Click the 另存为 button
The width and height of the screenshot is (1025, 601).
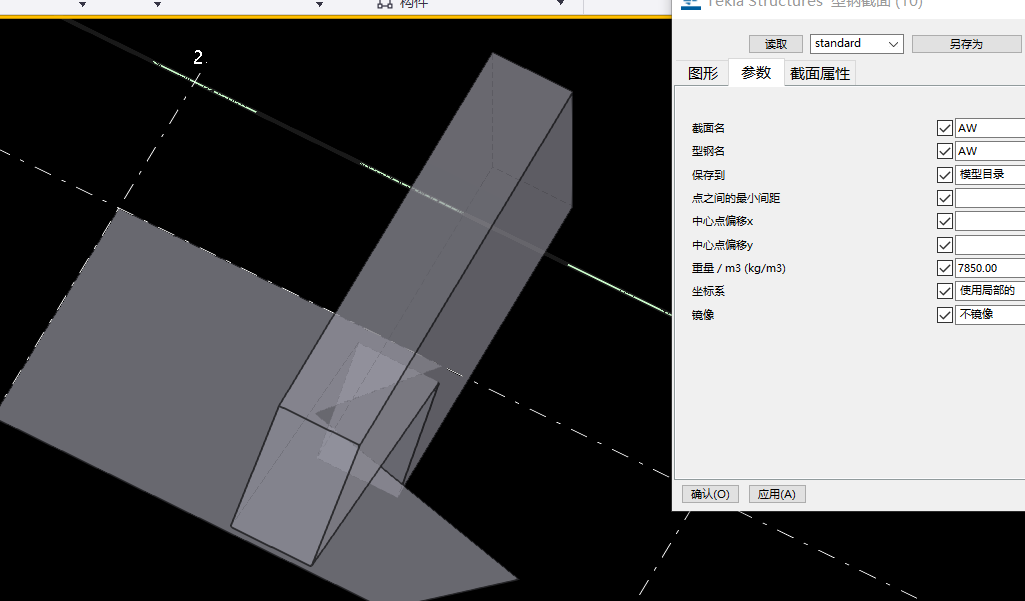click(x=966, y=44)
